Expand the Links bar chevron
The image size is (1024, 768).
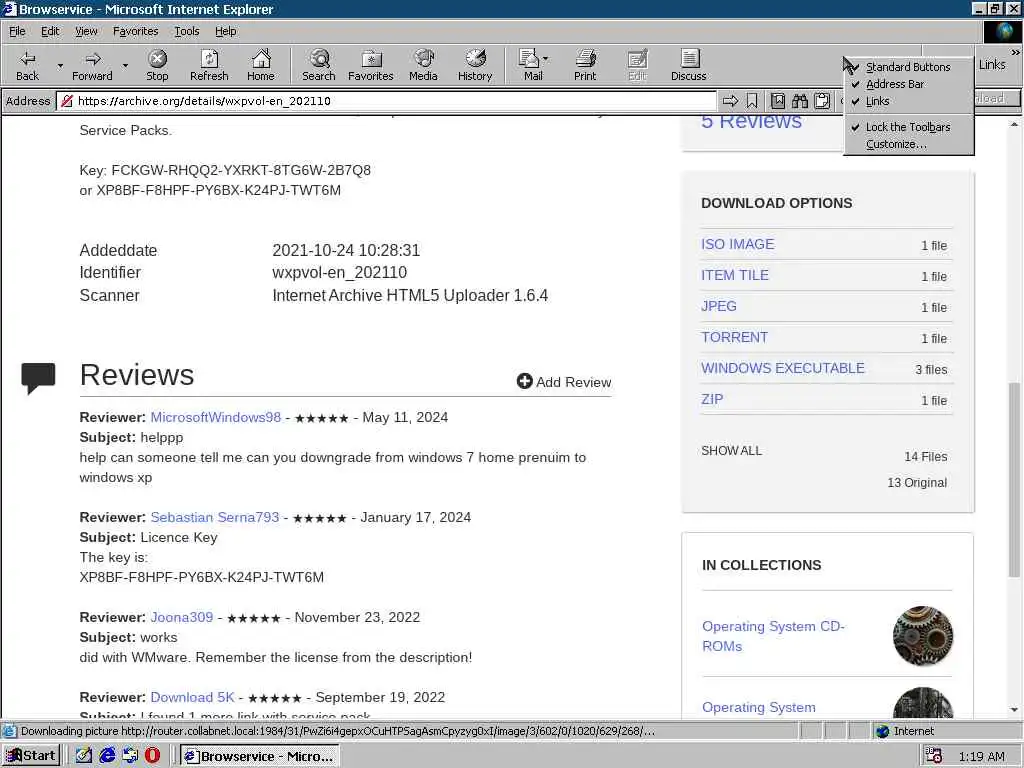click(x=1016, y=52)
